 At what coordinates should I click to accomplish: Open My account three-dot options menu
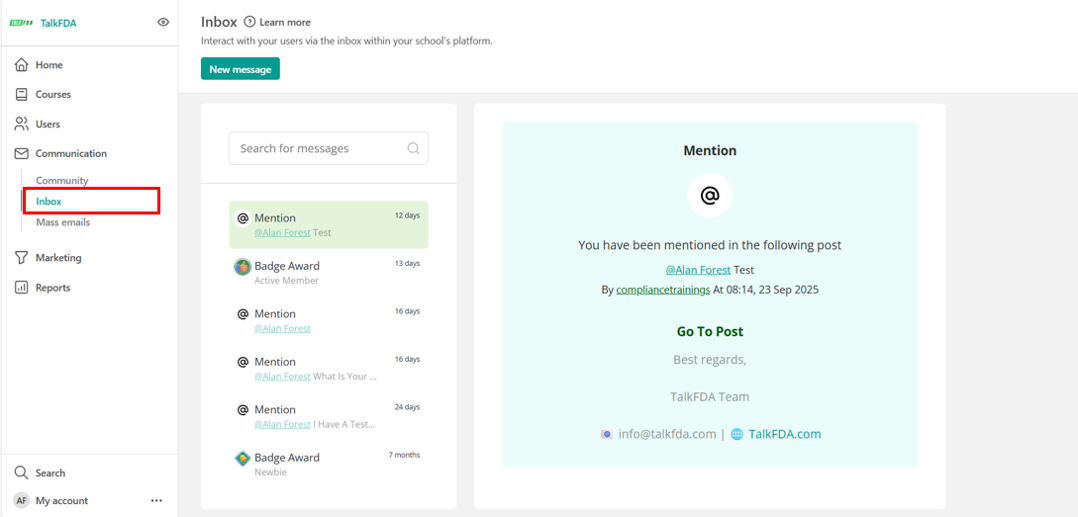point(156,501)
